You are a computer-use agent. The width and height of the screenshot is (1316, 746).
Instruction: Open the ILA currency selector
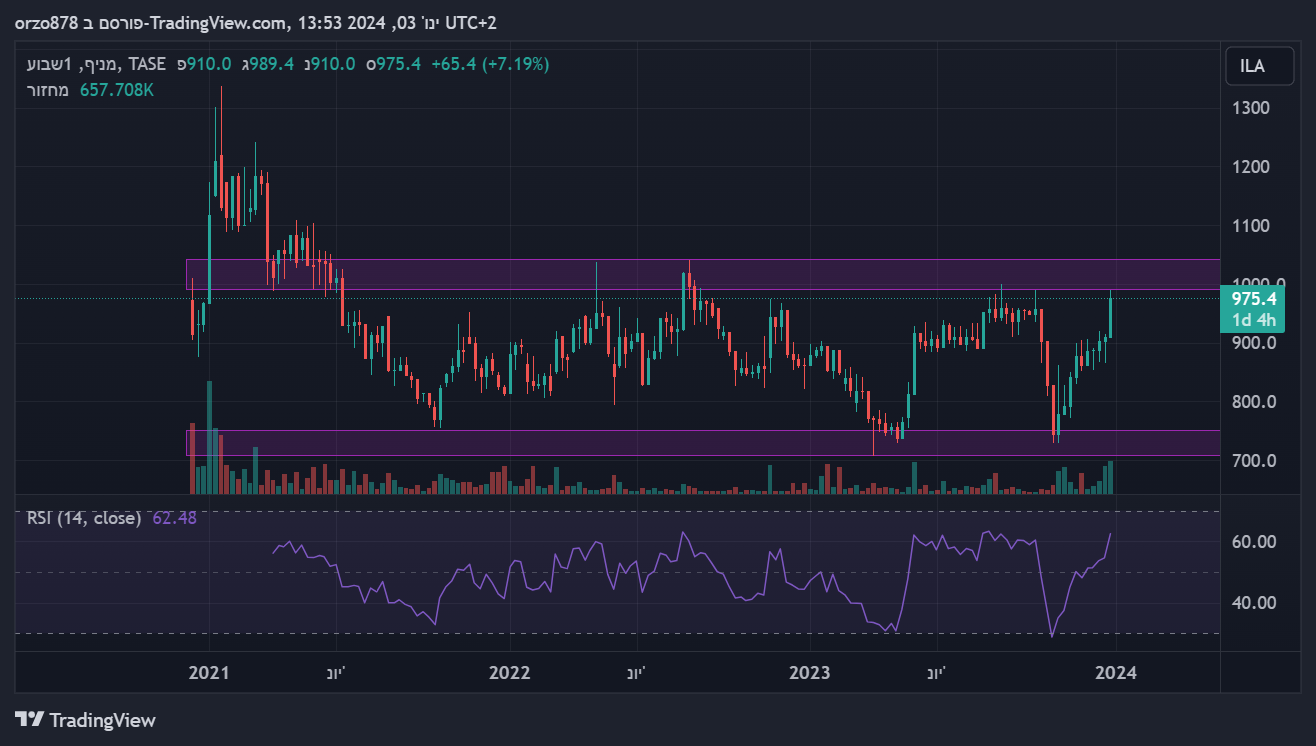pos(1251,66)
